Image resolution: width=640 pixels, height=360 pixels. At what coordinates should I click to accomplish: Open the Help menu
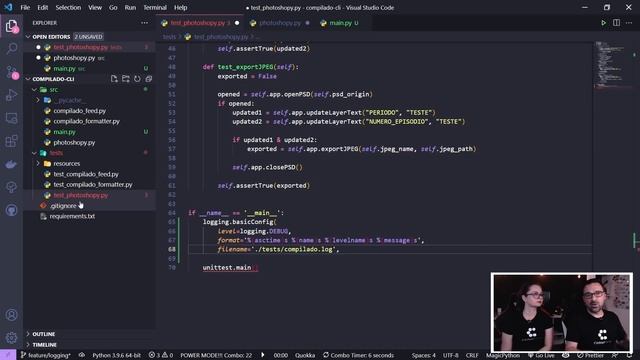point(180,7)
